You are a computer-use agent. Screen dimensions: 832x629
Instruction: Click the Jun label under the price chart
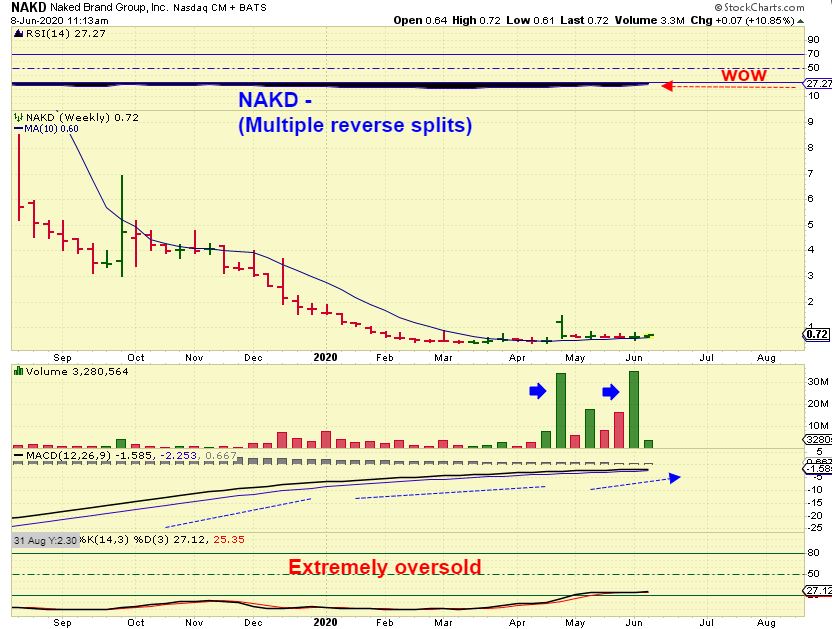click(634, 358)
